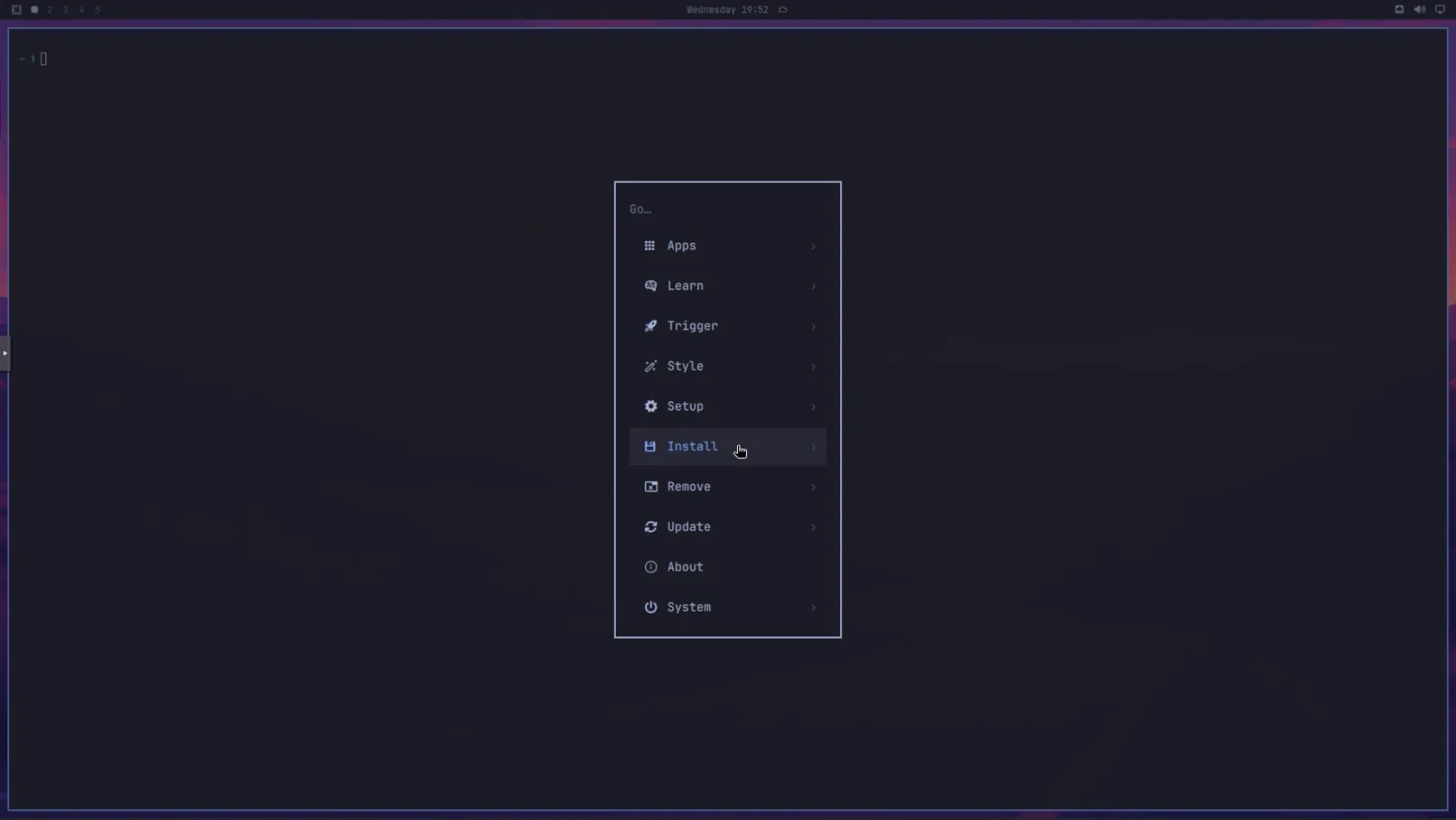1456x820 pixels.
Task: Expand the Setup row chevron
Action: pyautogui.click(x=813, y=406)
